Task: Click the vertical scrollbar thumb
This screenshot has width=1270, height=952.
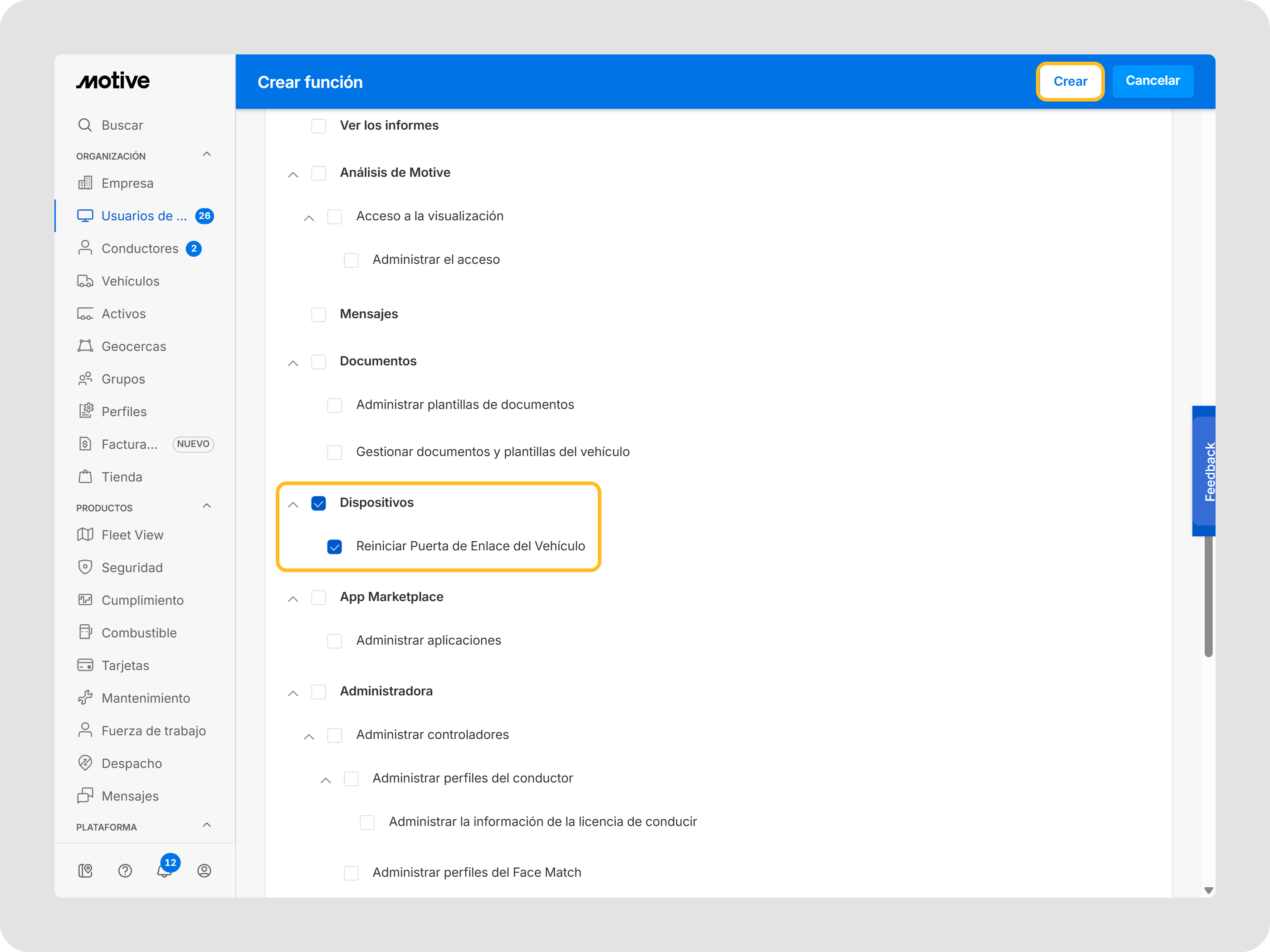Action: pyautogui.click(x=1208, y=597)
